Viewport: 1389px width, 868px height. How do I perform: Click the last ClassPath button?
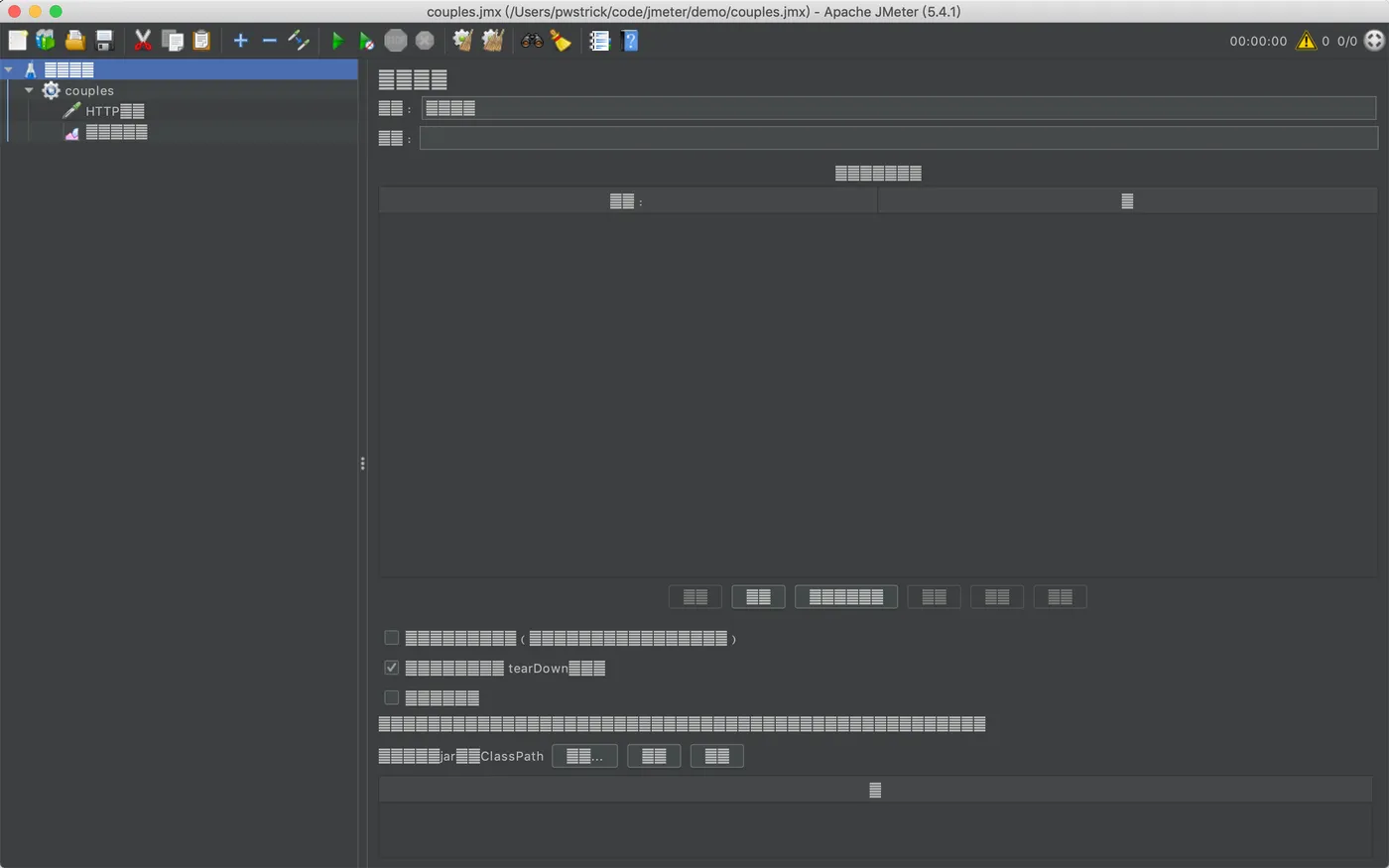(x=717, y=756)
